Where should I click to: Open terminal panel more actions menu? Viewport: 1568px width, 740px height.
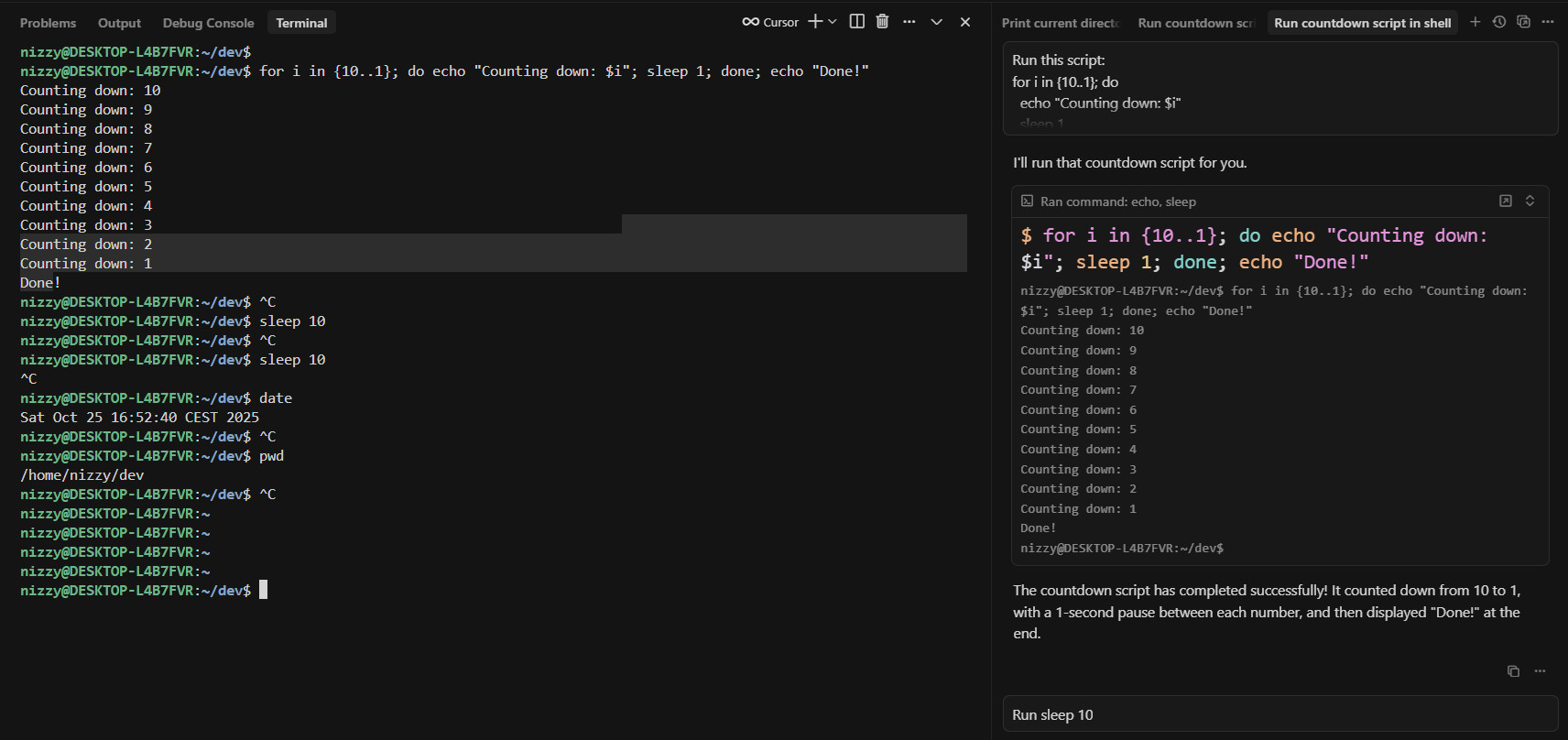909,22
